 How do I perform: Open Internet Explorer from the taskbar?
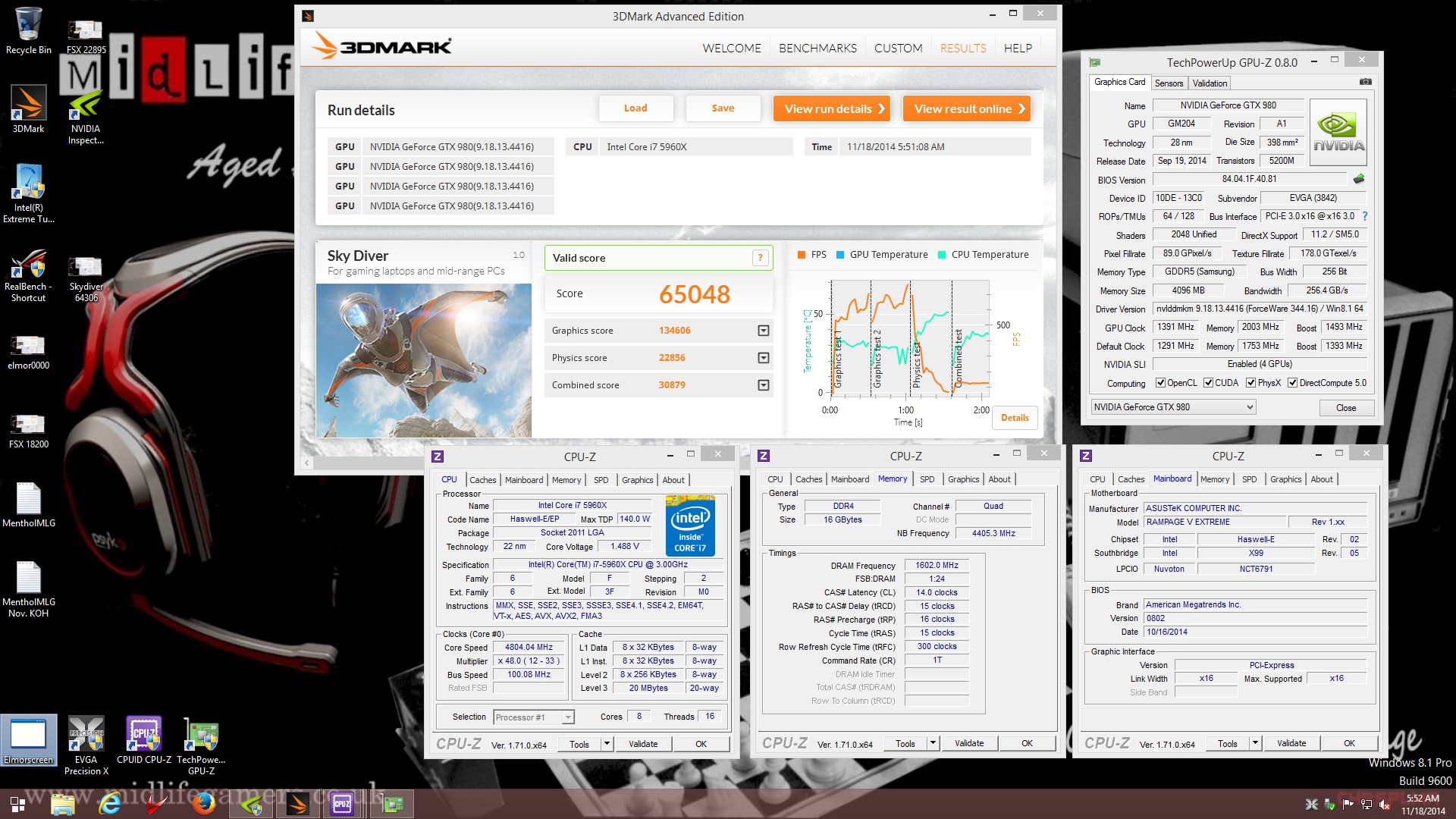110,804
